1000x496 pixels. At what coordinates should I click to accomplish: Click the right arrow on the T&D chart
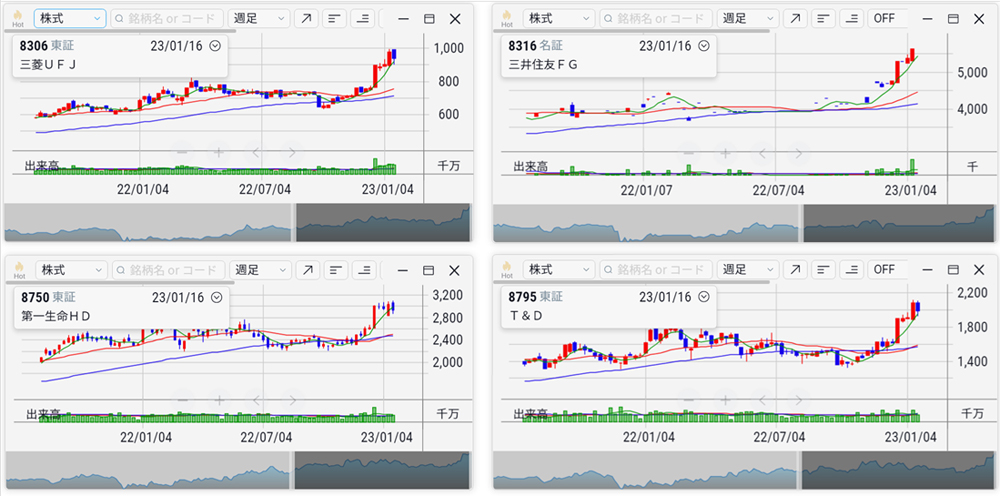tap(798, 401)
